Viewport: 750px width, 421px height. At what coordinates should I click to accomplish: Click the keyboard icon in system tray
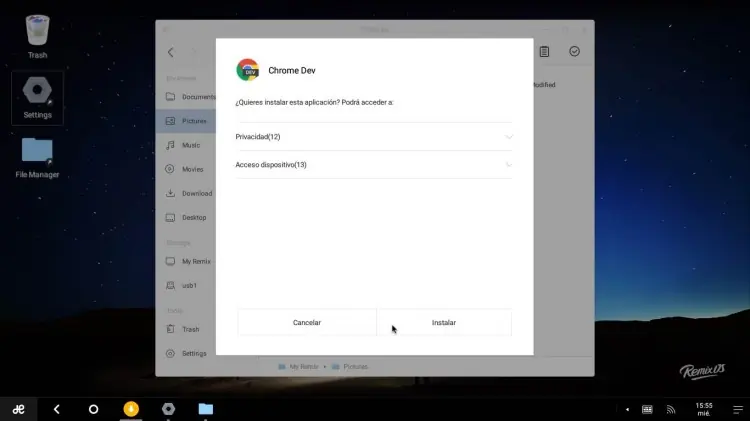pyautogui.click(x=647, y=410)
